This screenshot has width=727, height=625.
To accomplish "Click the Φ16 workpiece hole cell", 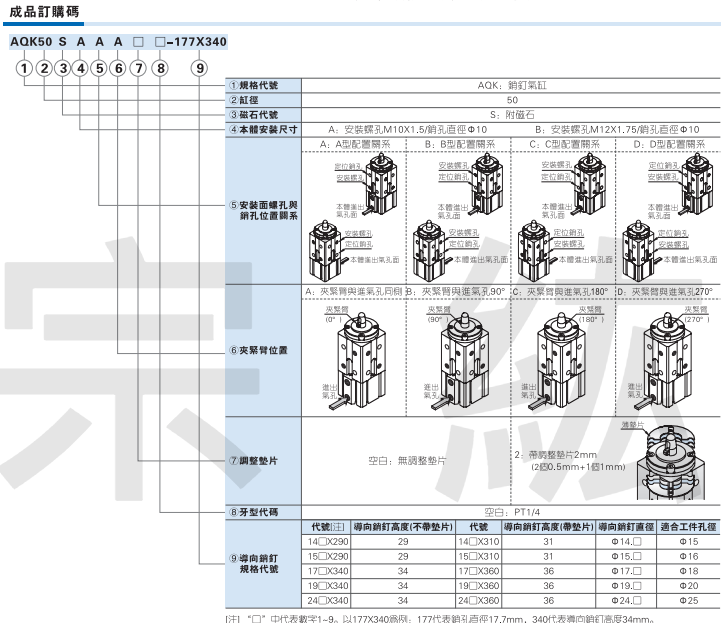I will click(689, 556).
